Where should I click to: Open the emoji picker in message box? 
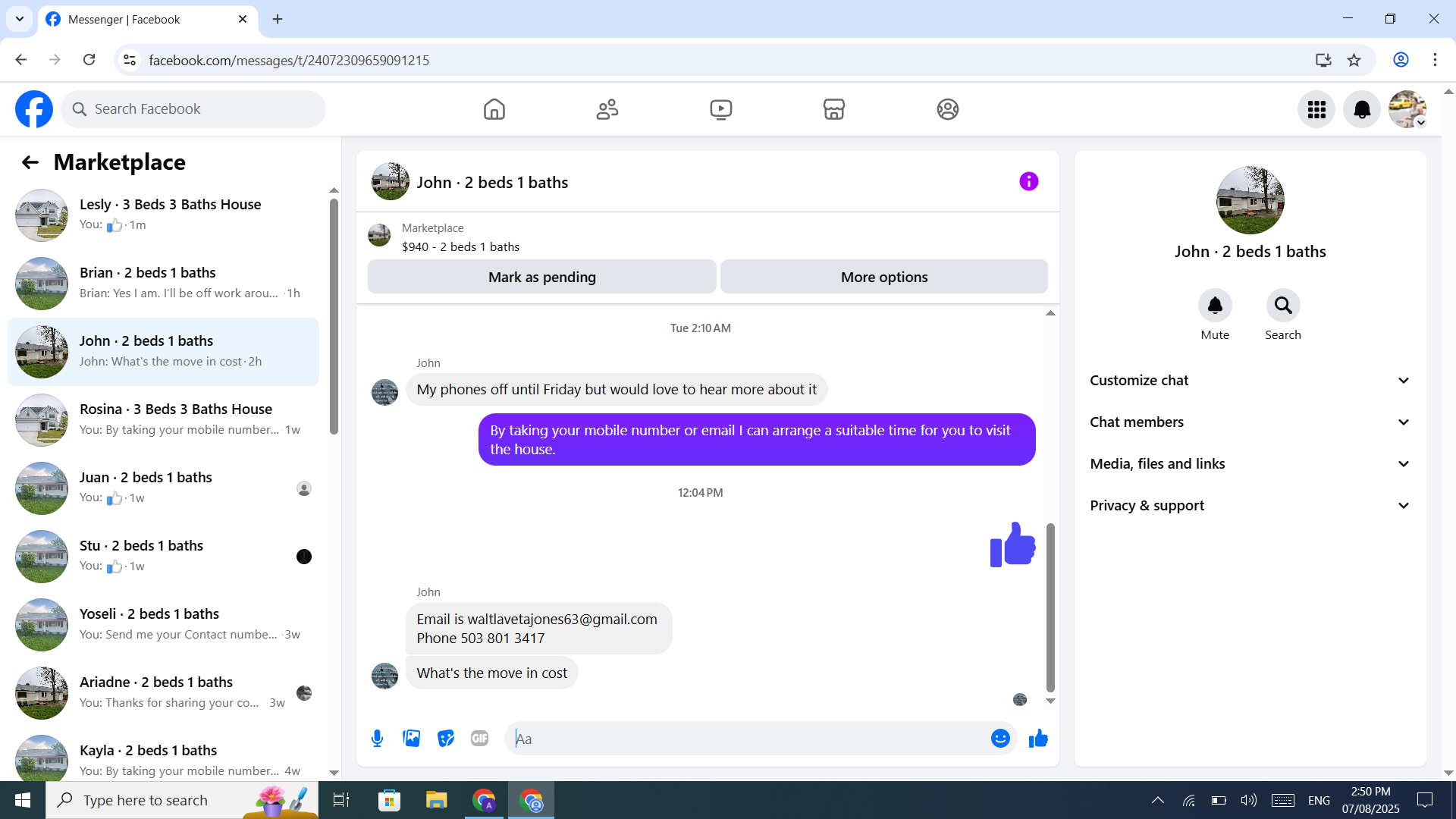[x=1000, y=738]
